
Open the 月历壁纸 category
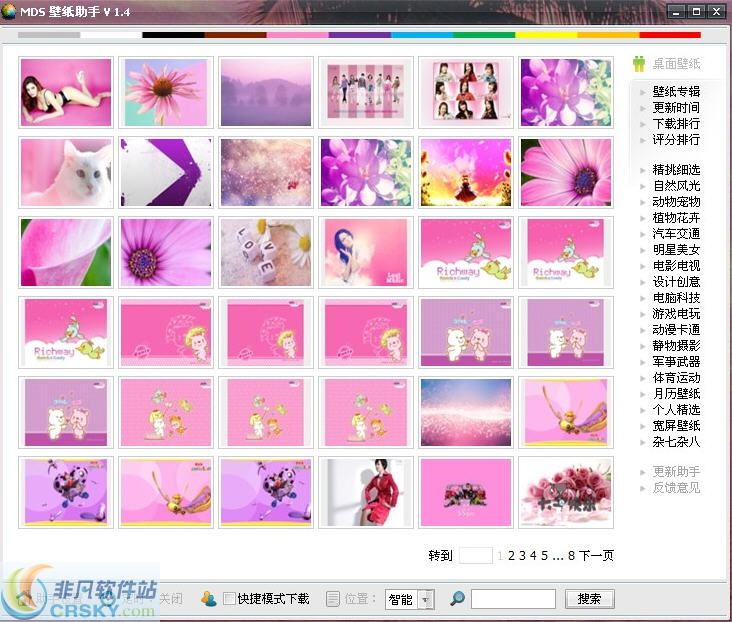point(676,393)
